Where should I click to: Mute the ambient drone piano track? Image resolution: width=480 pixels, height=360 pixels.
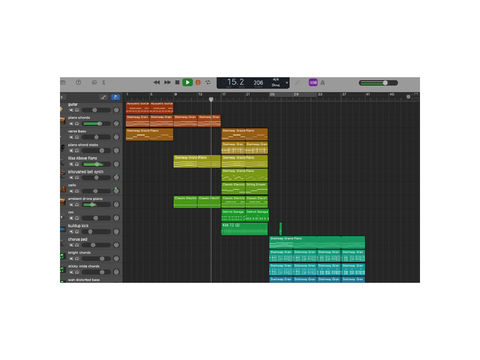(x=71, y=205)
